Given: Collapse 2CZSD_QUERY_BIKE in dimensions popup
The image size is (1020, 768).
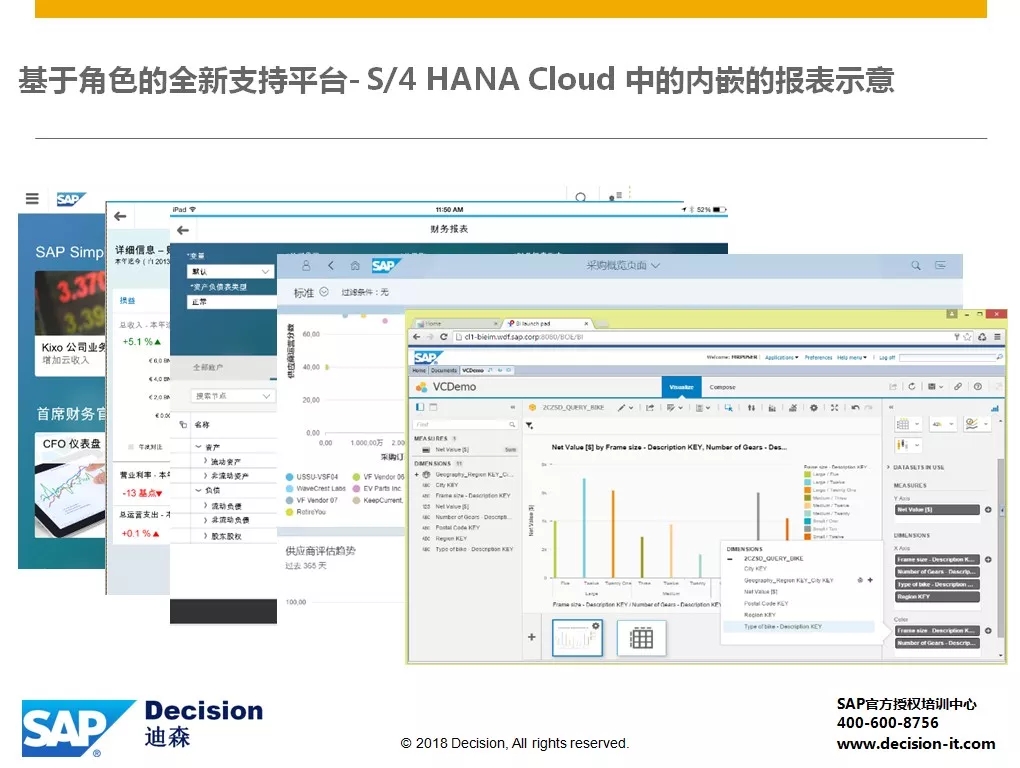Looking at the screenshot, I should 730,559.
